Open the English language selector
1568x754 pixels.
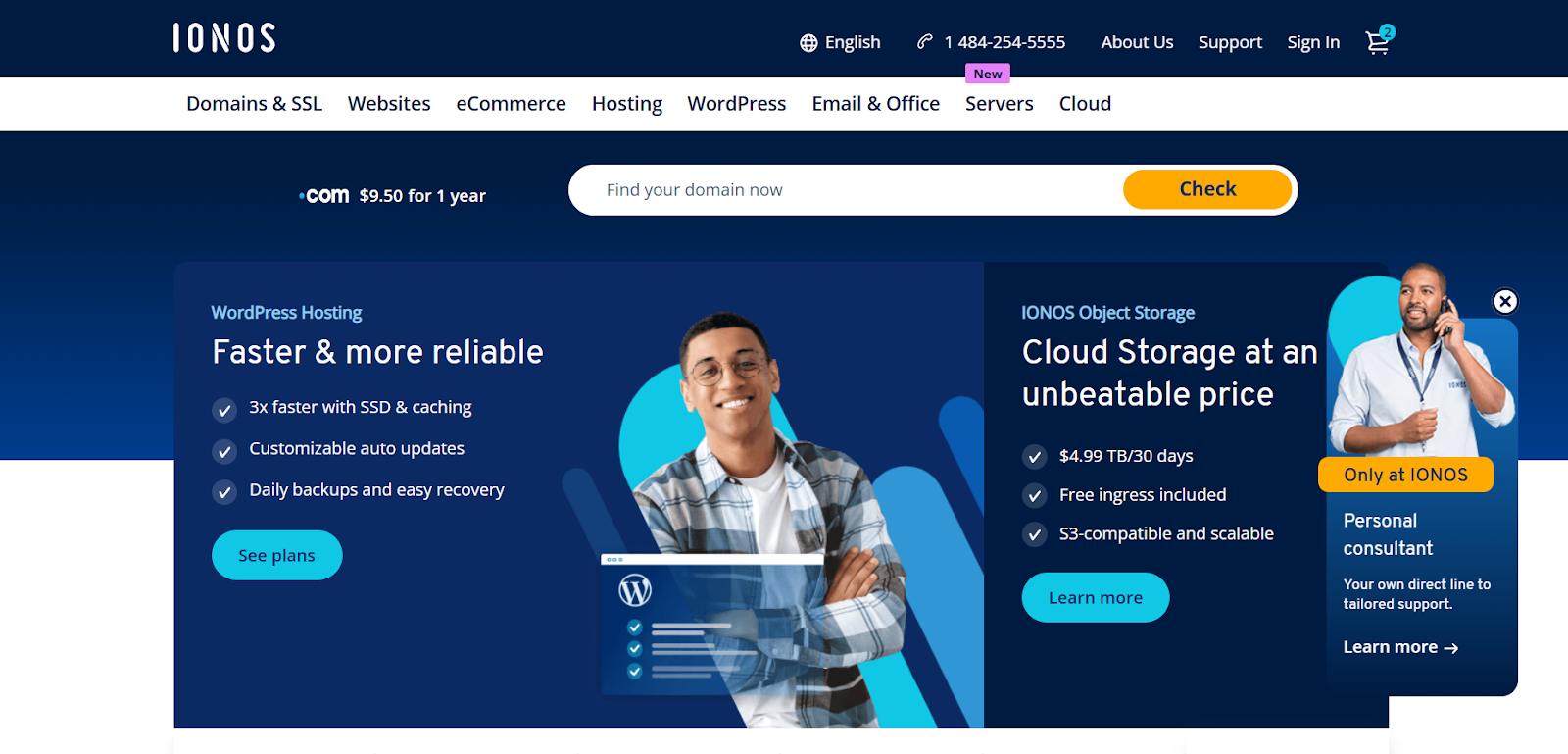click(852, 42)
